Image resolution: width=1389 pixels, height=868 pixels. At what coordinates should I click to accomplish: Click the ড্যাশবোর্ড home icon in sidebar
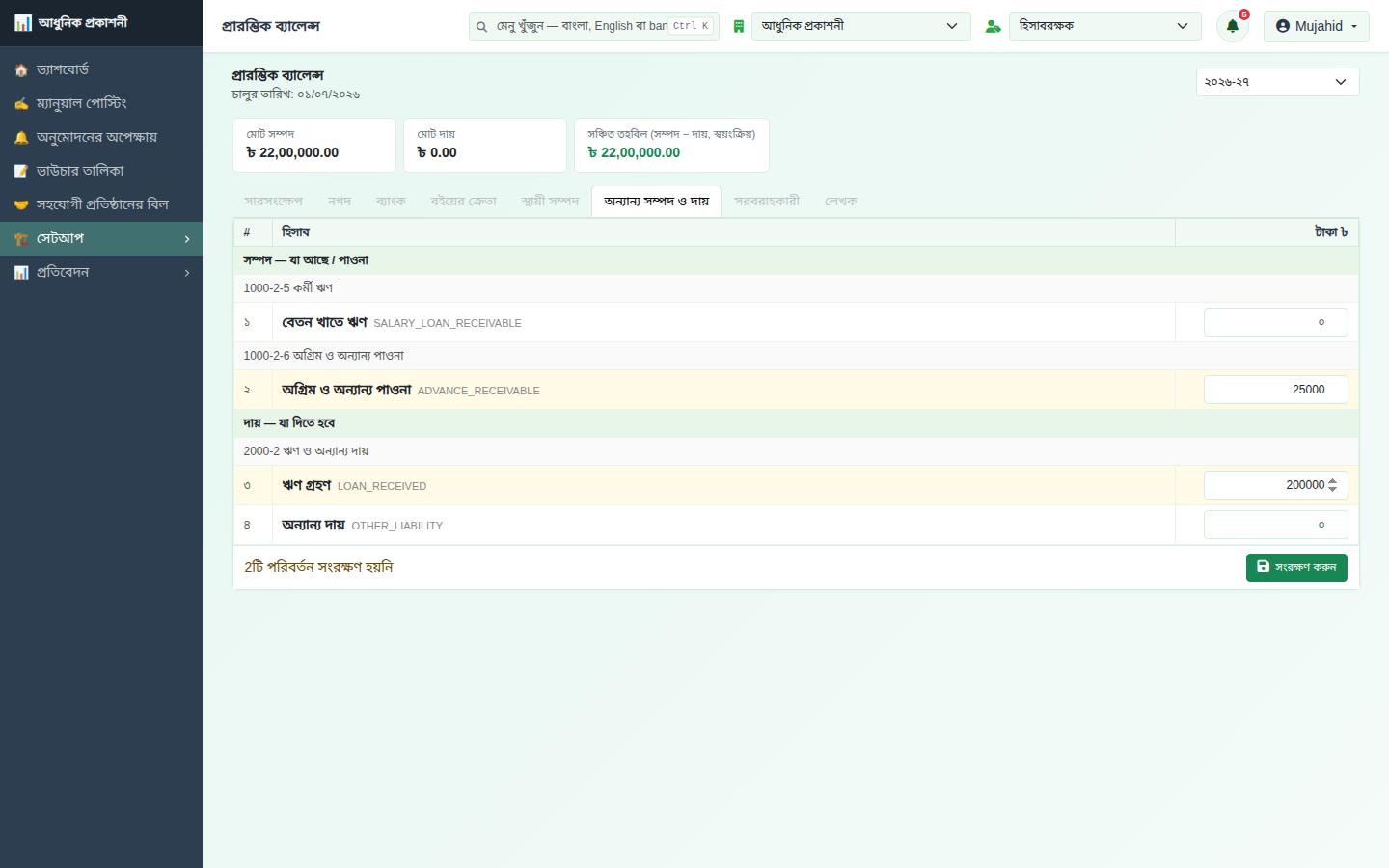[21, 70]
